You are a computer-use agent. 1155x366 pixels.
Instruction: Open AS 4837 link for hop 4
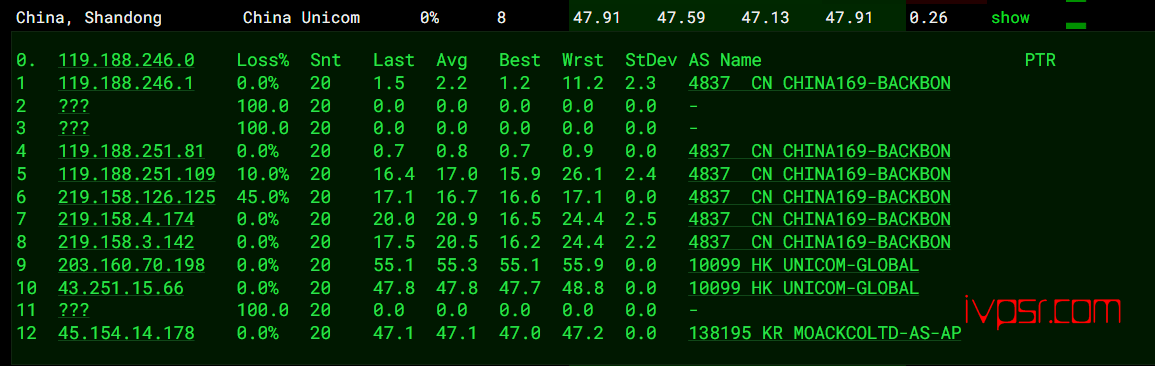pos(819,152)
